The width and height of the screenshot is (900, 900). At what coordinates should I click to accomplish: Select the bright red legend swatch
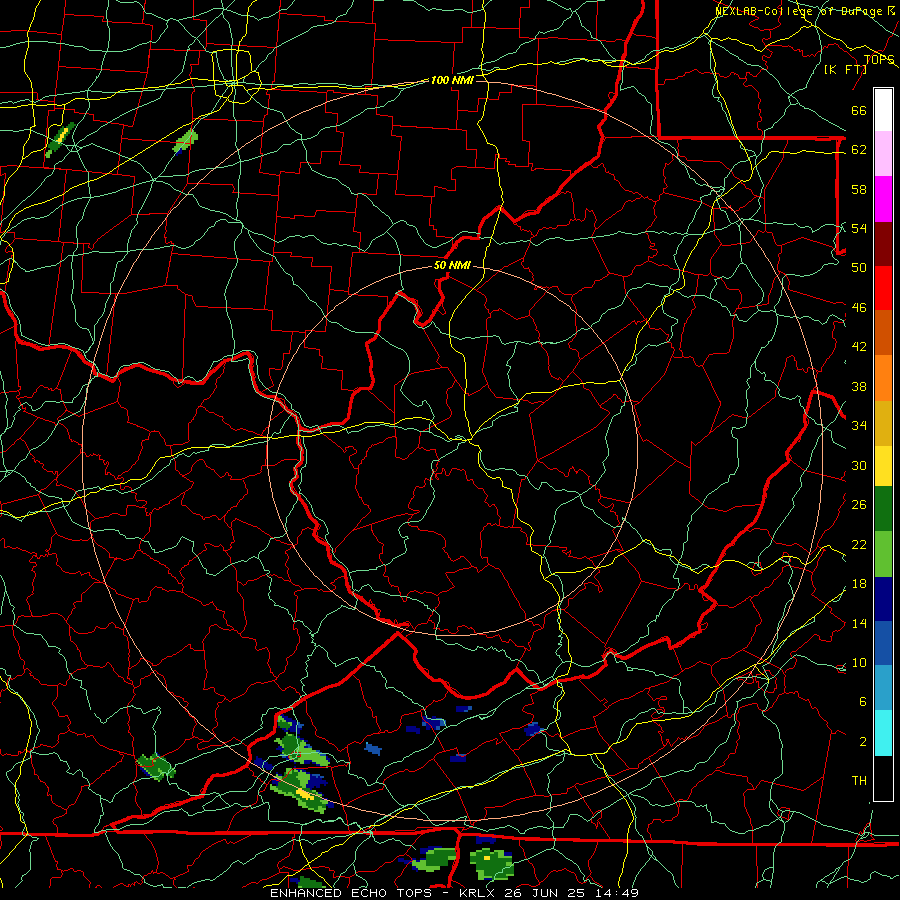pos(883,288)
